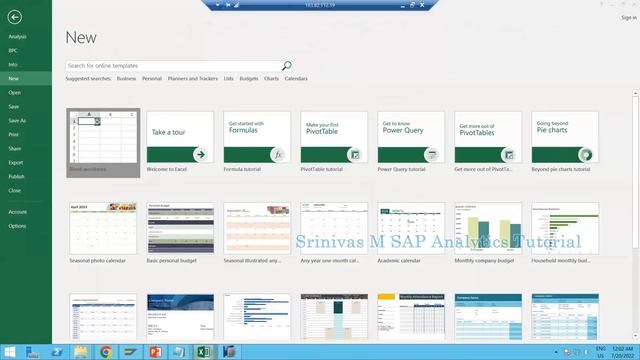The image size is (640, 360).
Task: Launch PowerShell from the taskbar
Action: [x=57, y=352]
